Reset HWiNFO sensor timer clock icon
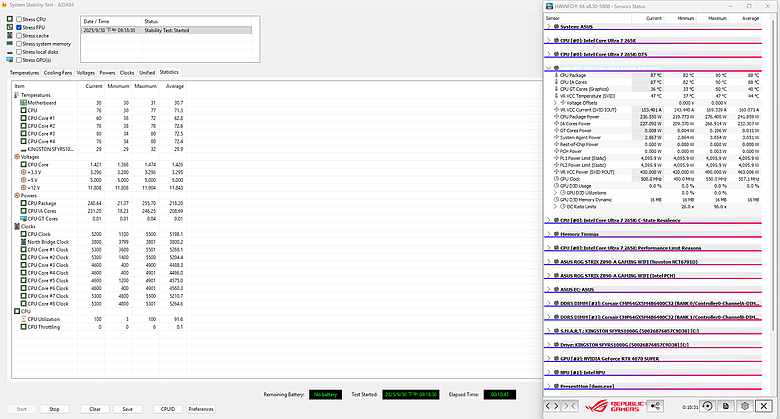Viewport: 780px width, 419px height. 707,406
